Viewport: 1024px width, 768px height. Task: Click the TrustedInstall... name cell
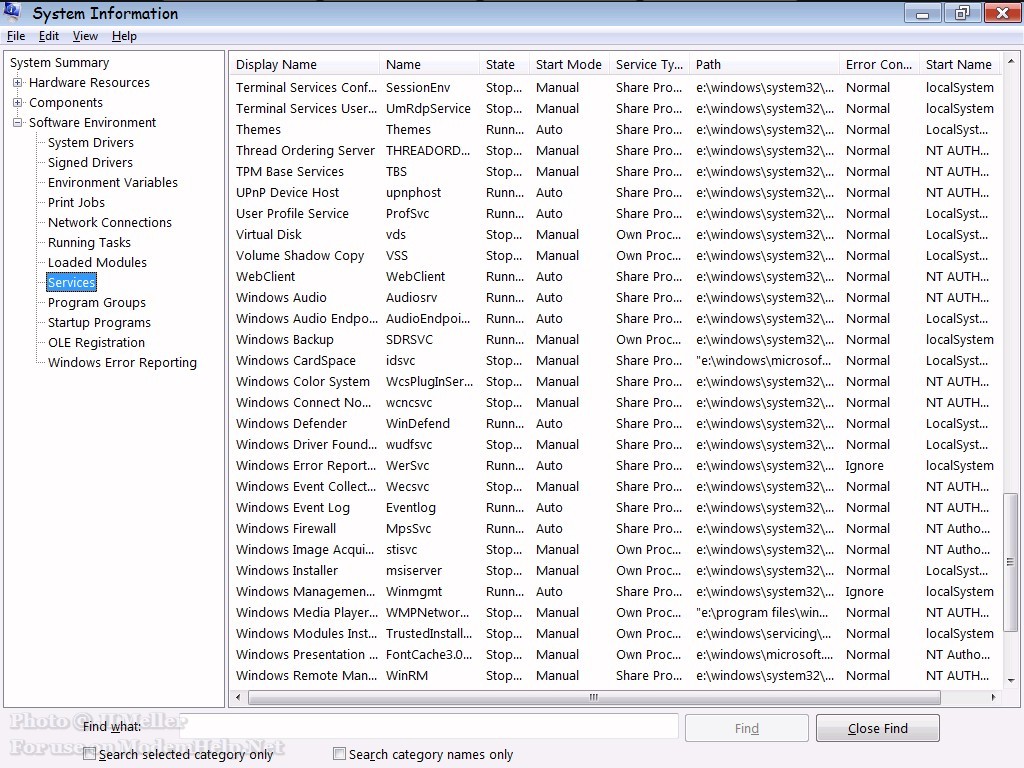(x=429, y=633)
